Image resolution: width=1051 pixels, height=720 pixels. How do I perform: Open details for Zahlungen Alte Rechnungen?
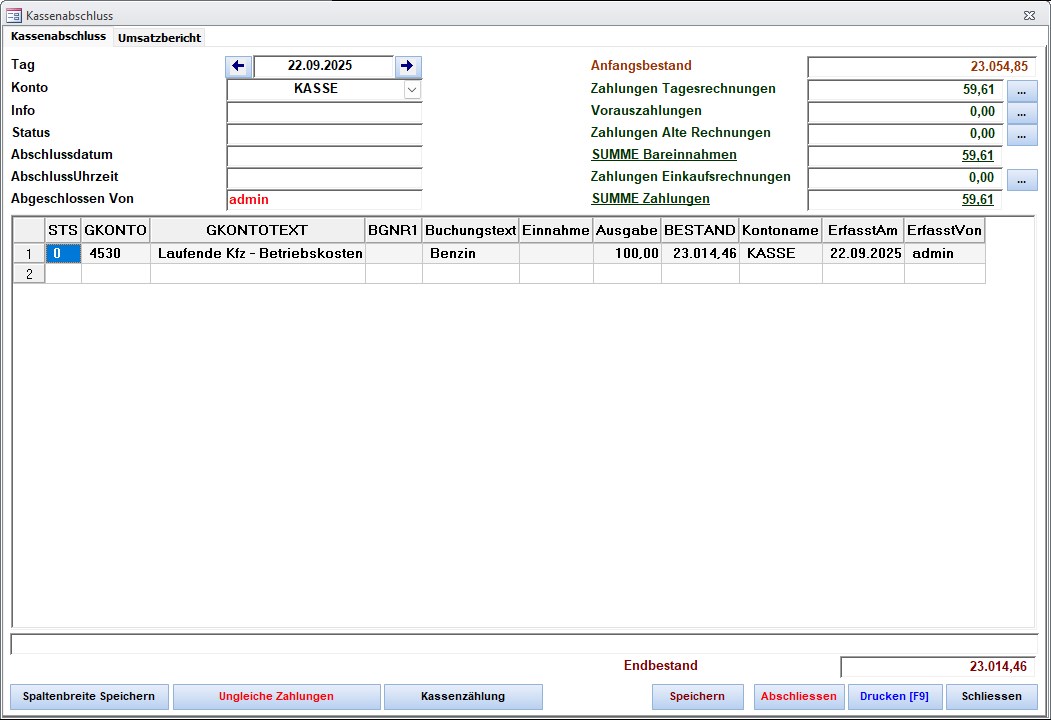(x=1021, y=135)
